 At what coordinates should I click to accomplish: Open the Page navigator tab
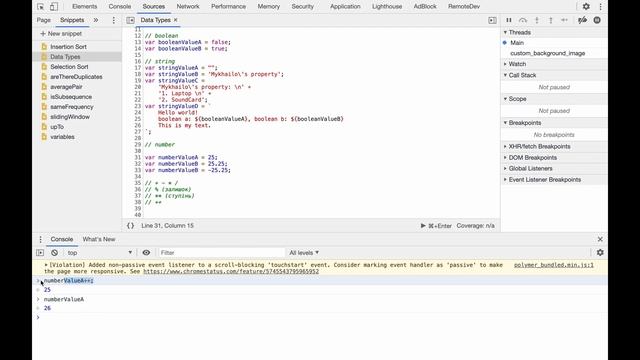(44, 20)
